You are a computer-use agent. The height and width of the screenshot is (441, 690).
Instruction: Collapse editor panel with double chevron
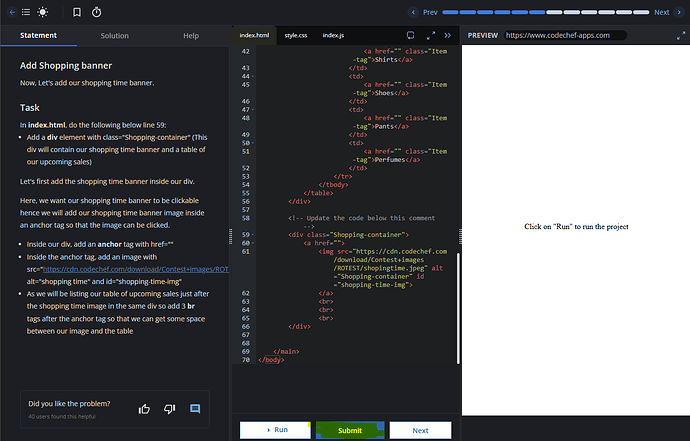pyautogui.click(x=448, y=35)
